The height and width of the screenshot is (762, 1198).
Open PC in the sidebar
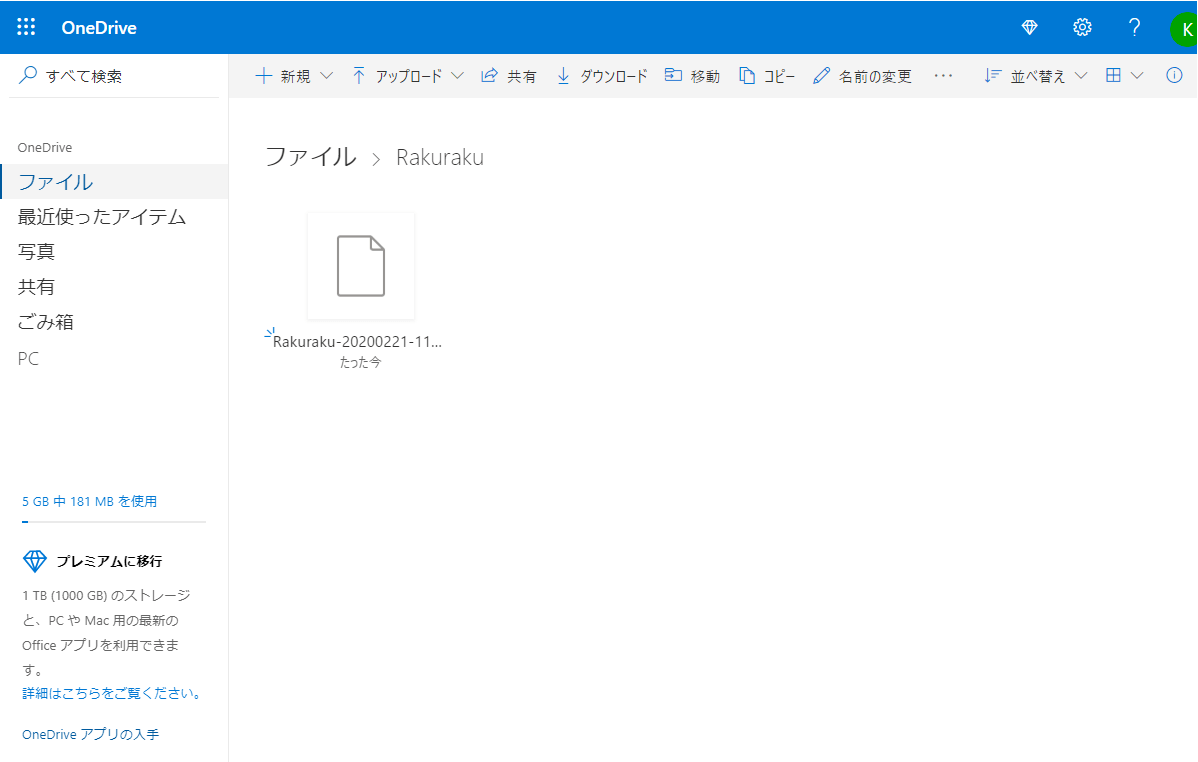[x=28, y=358]
